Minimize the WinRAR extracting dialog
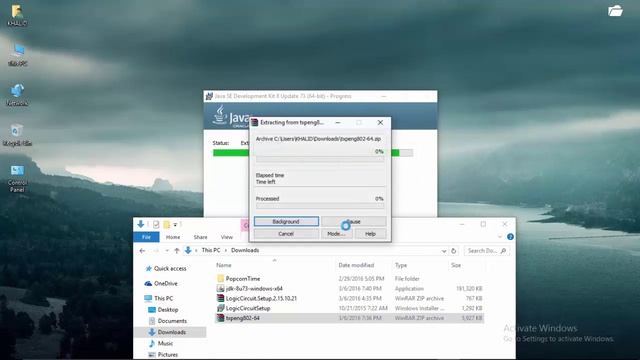 [x=338, y=122]
